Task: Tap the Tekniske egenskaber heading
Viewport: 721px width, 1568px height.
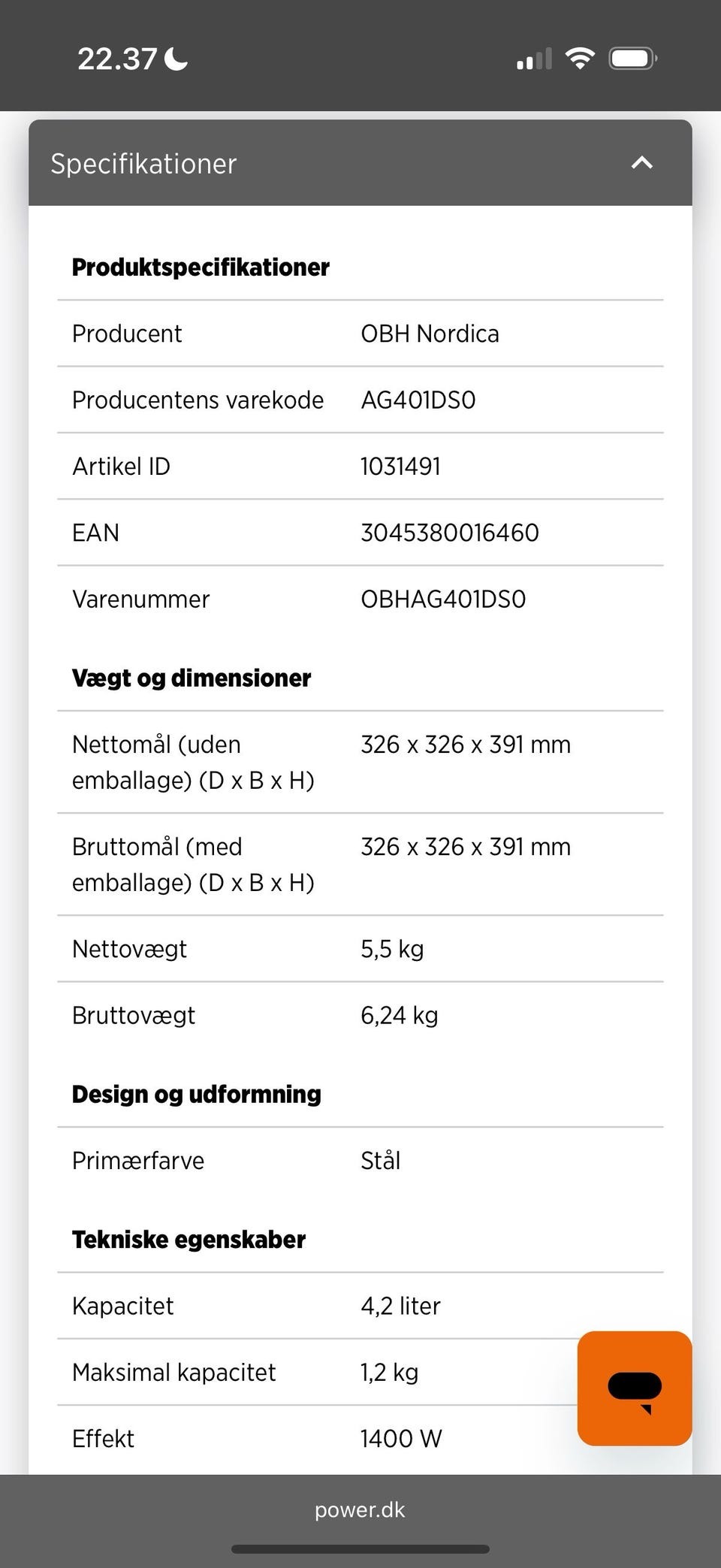Action: click(189, 1240)
